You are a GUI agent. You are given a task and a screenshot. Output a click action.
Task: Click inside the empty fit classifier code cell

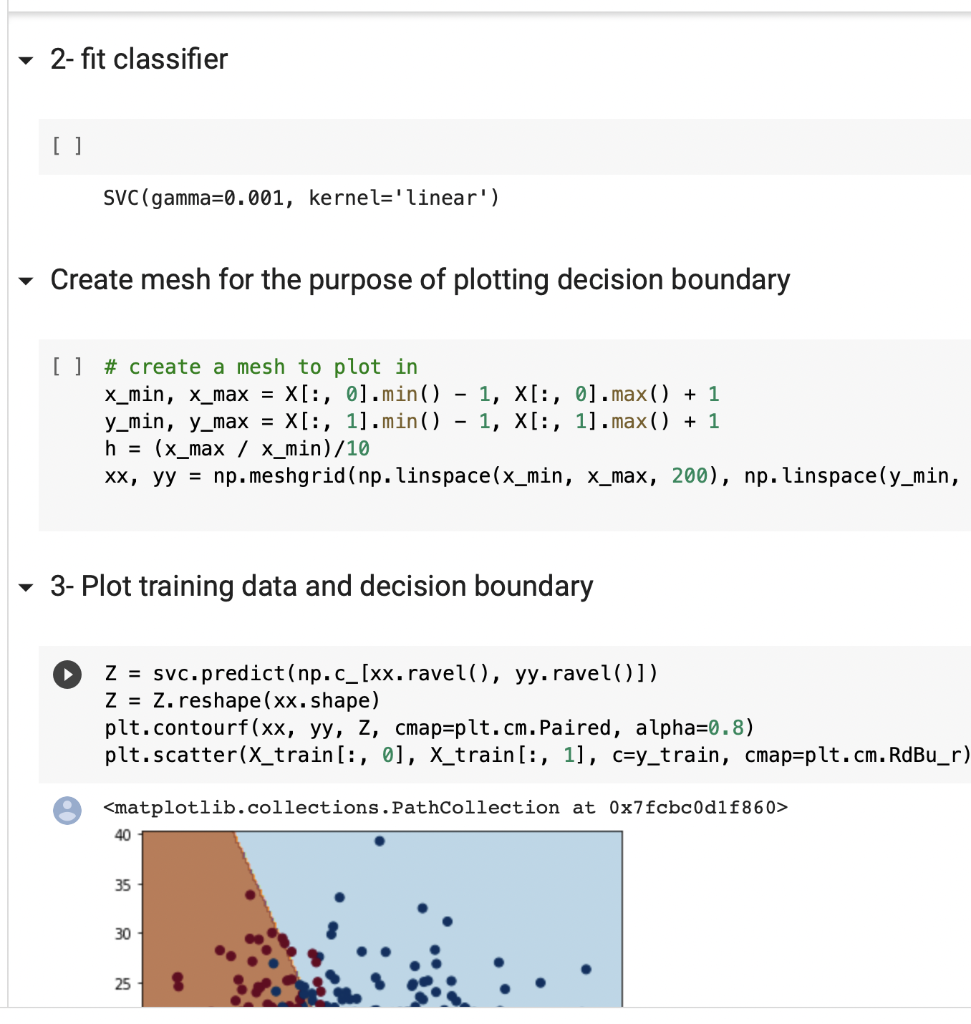pyautogui.click(x=522, y=146)
